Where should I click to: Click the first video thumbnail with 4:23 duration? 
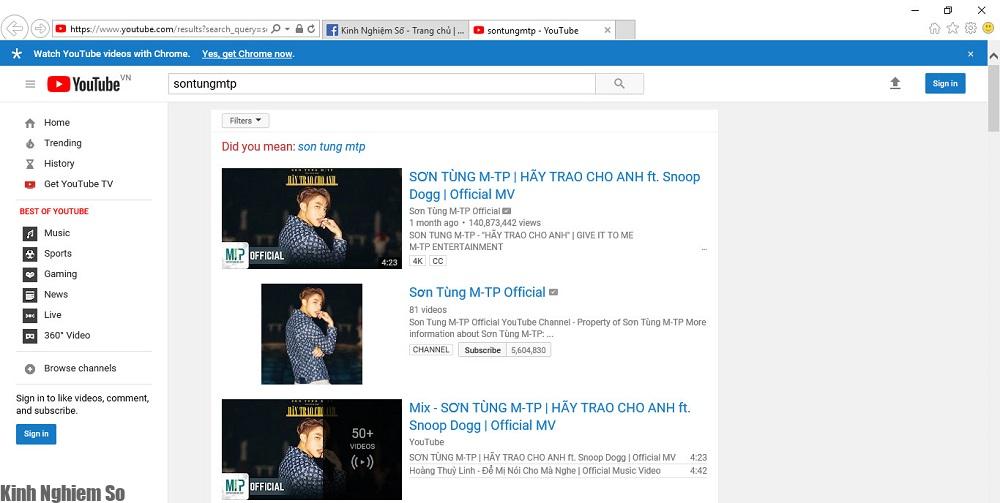tap(312, 219)
